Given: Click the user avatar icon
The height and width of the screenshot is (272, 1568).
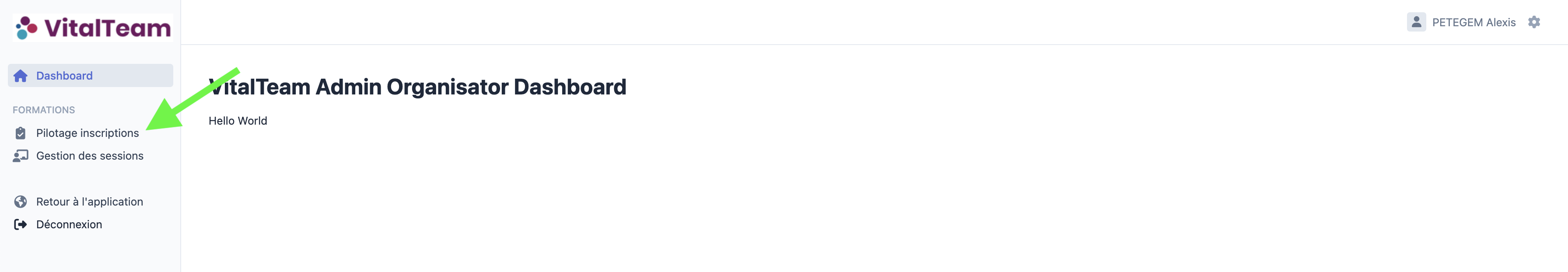Looking at the screenshot, I should click(x=1416, y=22).
